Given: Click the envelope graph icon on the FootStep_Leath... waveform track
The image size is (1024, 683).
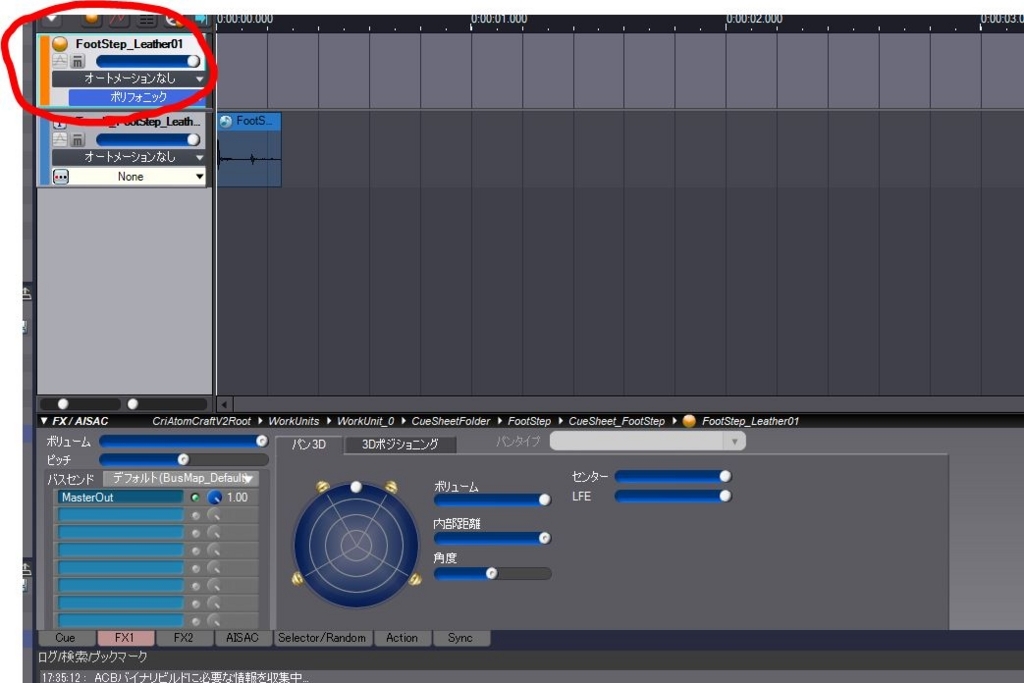Looking at the screenshot, I should (59, 140).
